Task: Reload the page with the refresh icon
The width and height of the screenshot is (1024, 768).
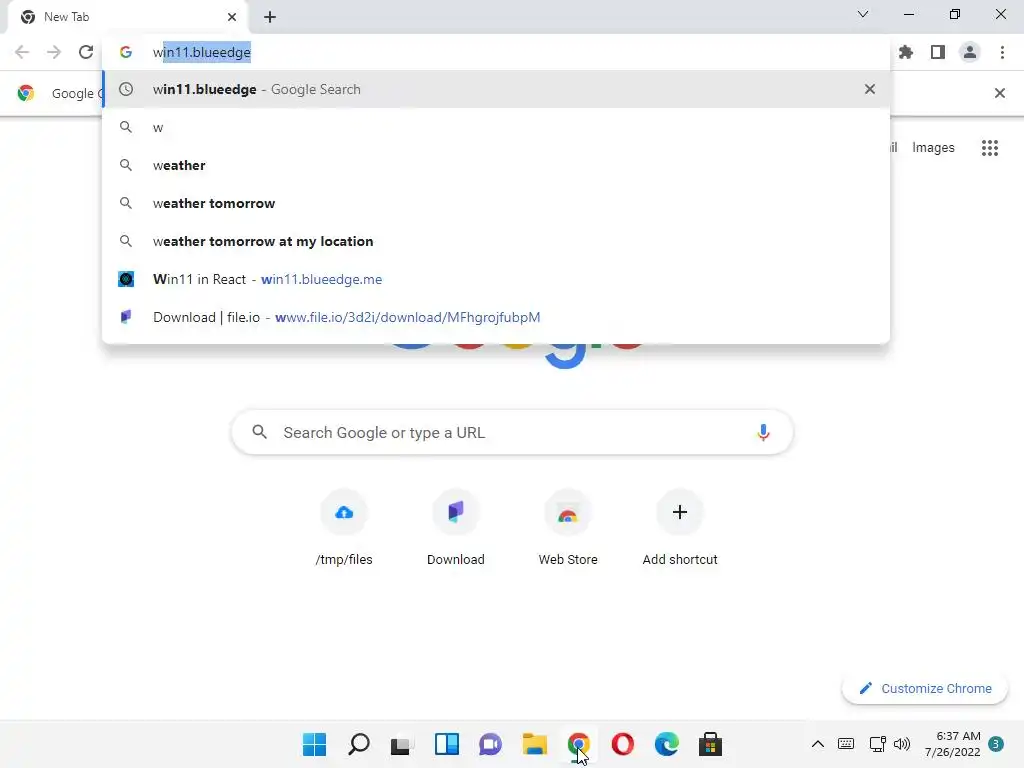Action: 86,52
